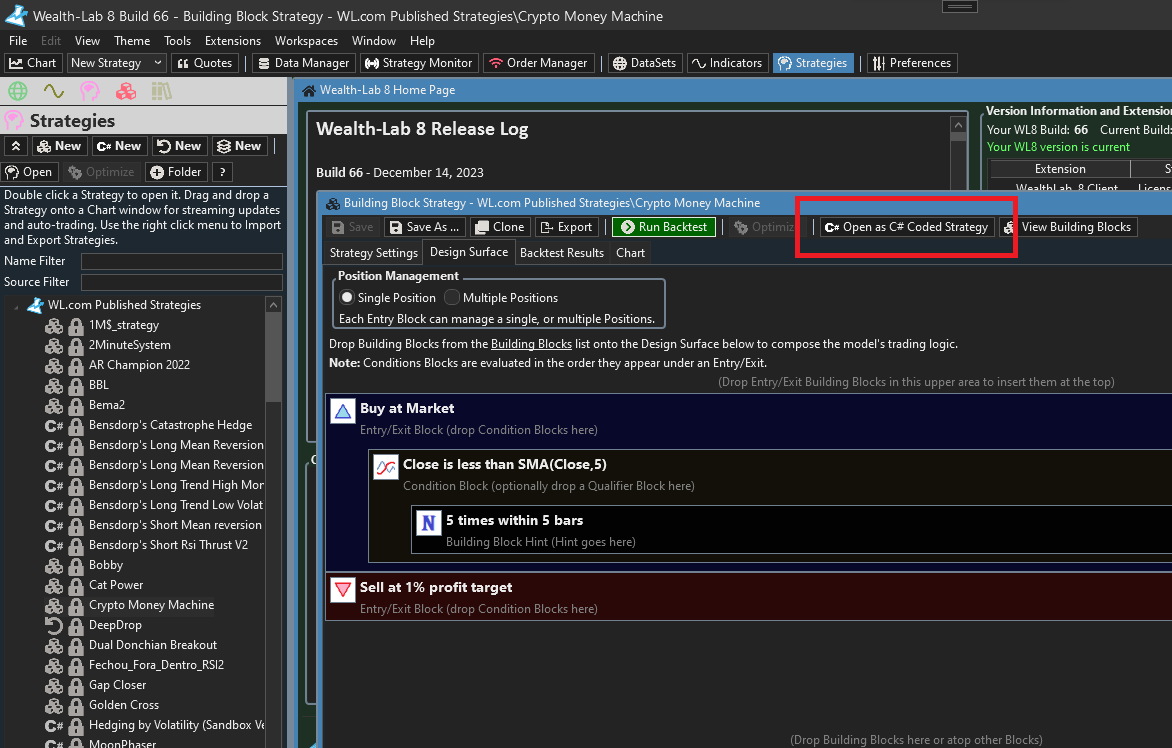The image size is (1172, 748).
Task: Collapse the WL.com Published Strategies node
Action: pos(15,305)
